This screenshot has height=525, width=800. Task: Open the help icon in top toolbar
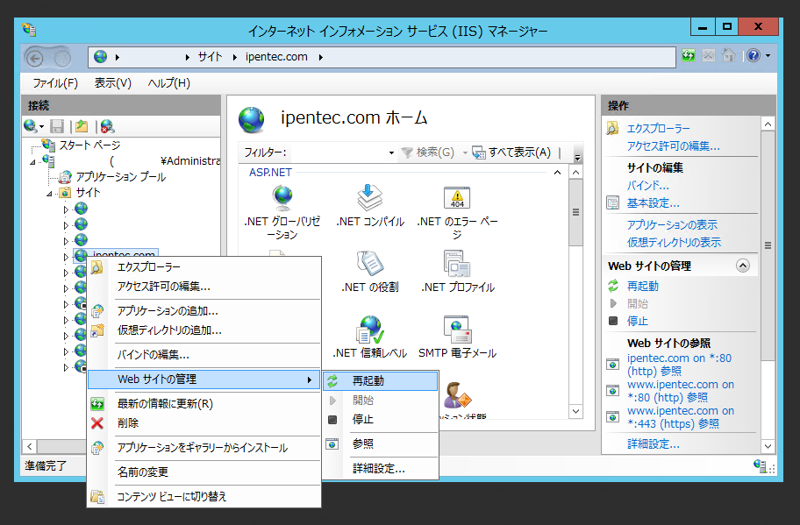(753, 55)
